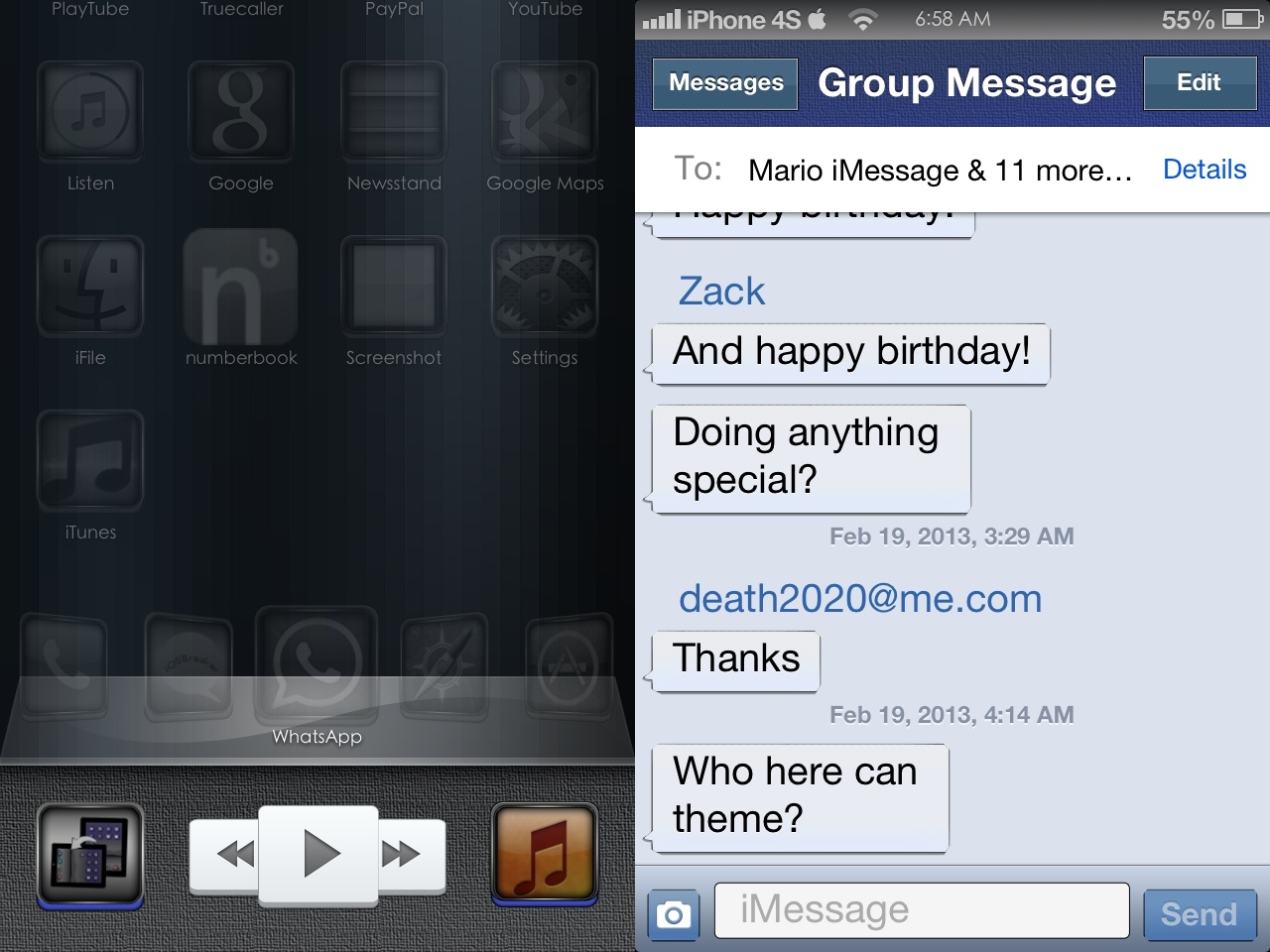Image resolution: width=1270 pixels, height=952 pixels.
Task: Tap the AirPlay devices icon in switcher
Action: [x=90, y=855]
